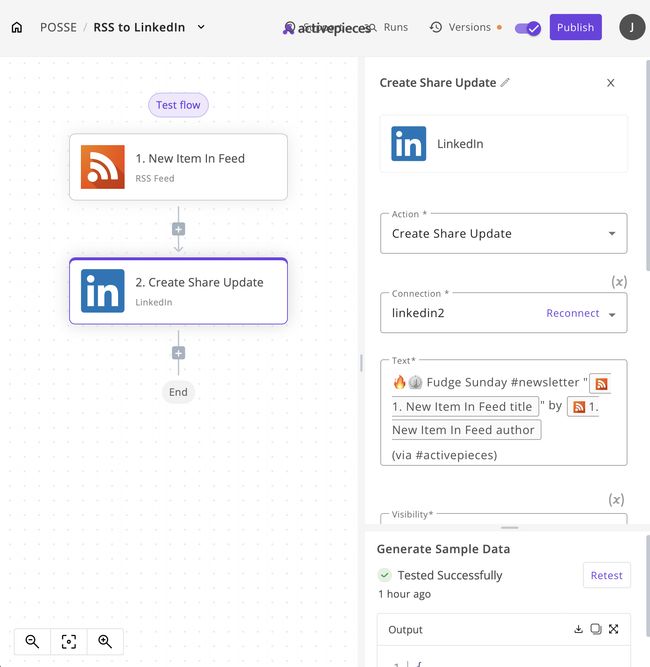Viewport: 650px width, 667px height.
Task: Select the New Item In Feed title token
Action: (465, 407)
